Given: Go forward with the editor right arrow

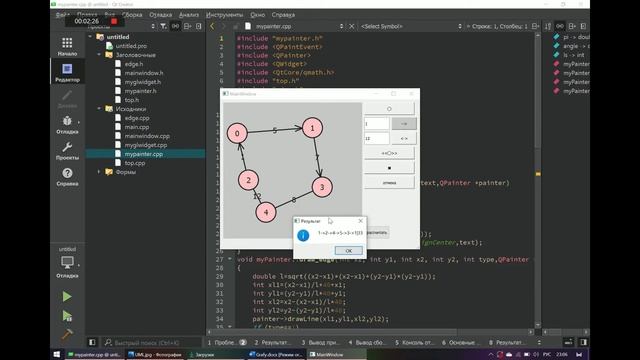Looking at the screenshot, I should pyautogui.click(x=223, y=26).
